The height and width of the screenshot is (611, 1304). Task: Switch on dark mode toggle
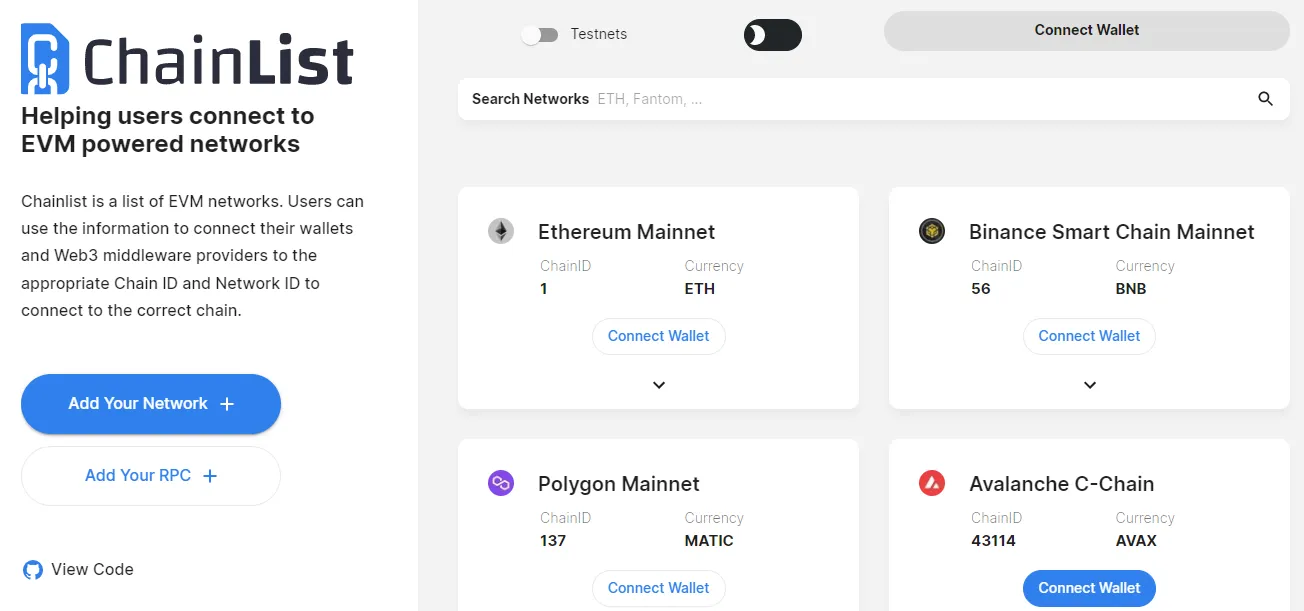click(x=772, y=35)
